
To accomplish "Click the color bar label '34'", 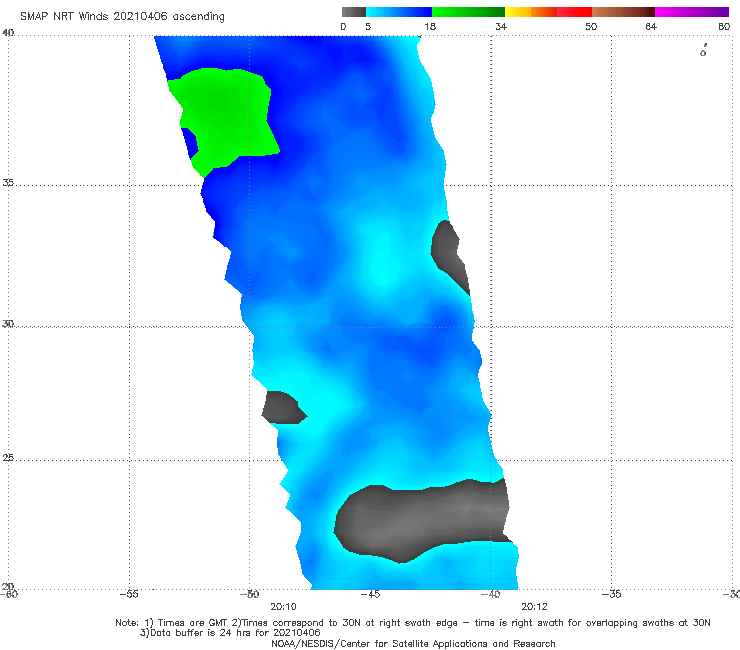I will [501, 27].
